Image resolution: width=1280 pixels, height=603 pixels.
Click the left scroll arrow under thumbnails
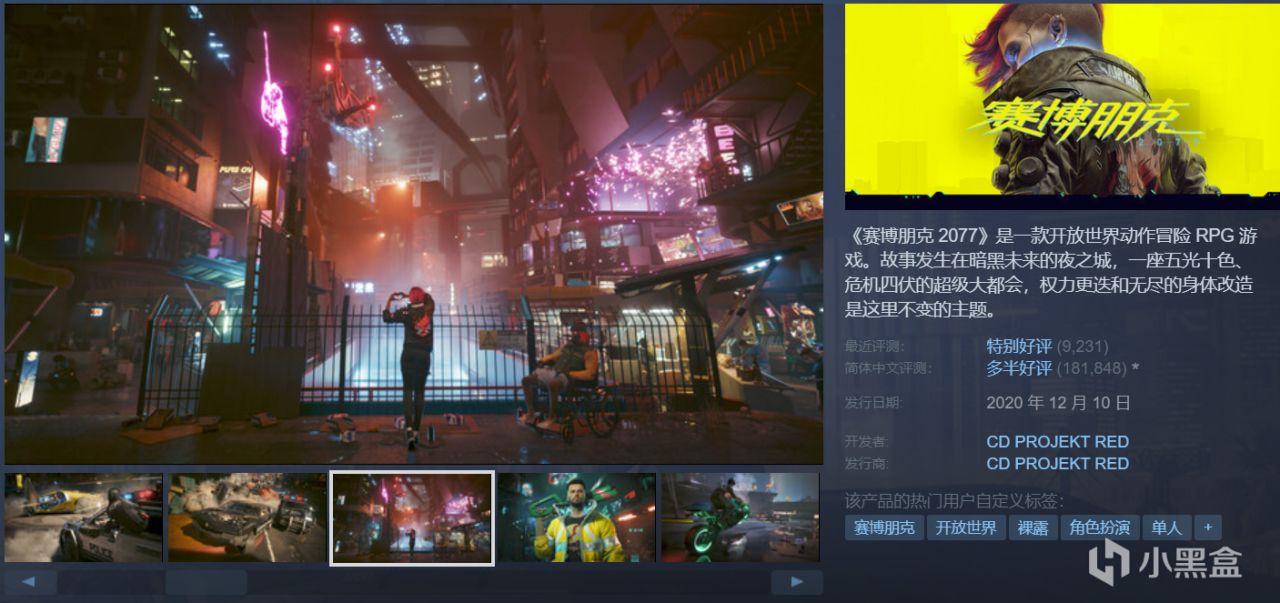pyautogui.click(x=30, y=582)
